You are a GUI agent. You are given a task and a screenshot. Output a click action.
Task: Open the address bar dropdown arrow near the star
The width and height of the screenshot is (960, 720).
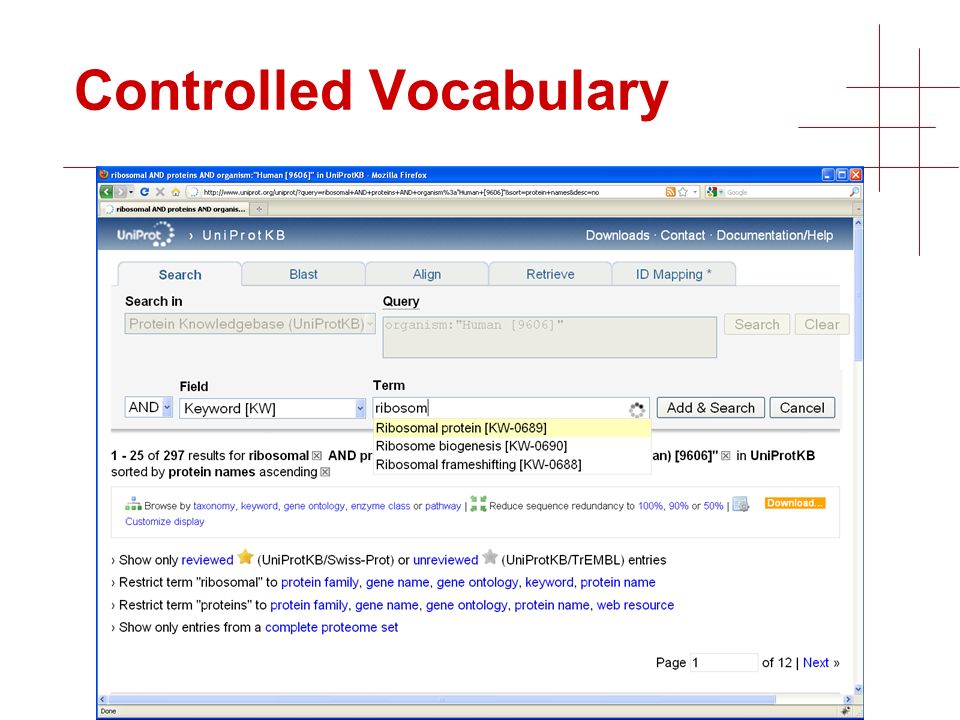(x=695, y=192)
